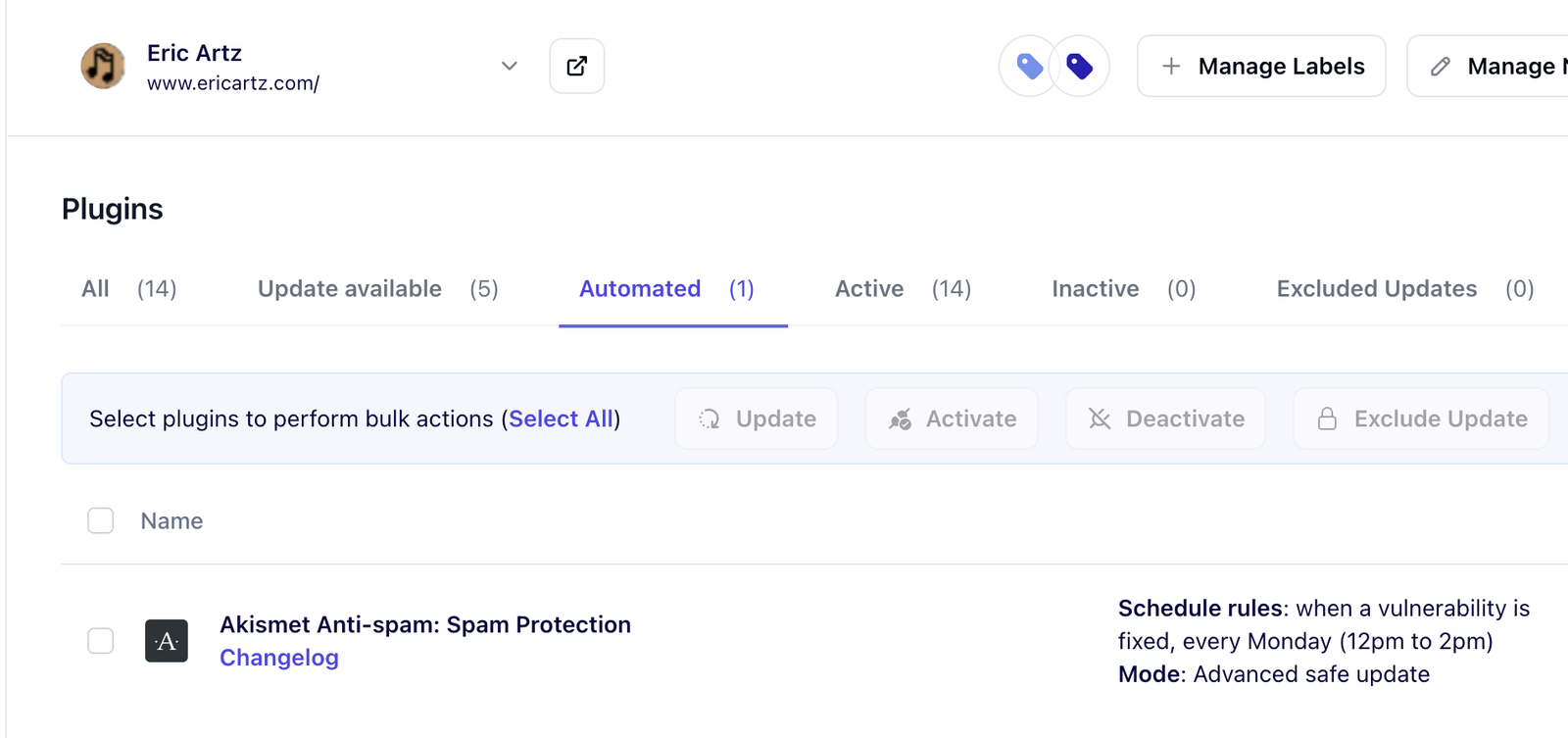Click Eric Artz site avatar
The image size is (1568, 738).
point(103,66)
